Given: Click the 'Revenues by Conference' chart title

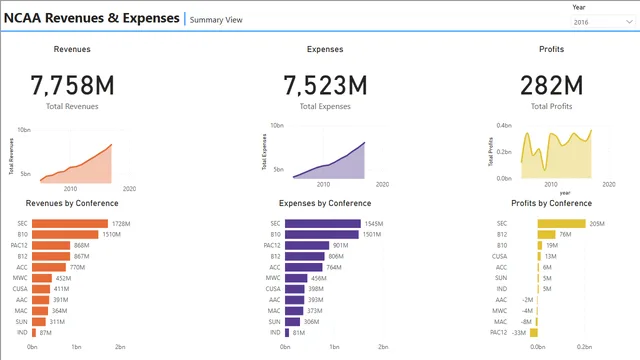Looking at the screenshot, I should 72,203.
